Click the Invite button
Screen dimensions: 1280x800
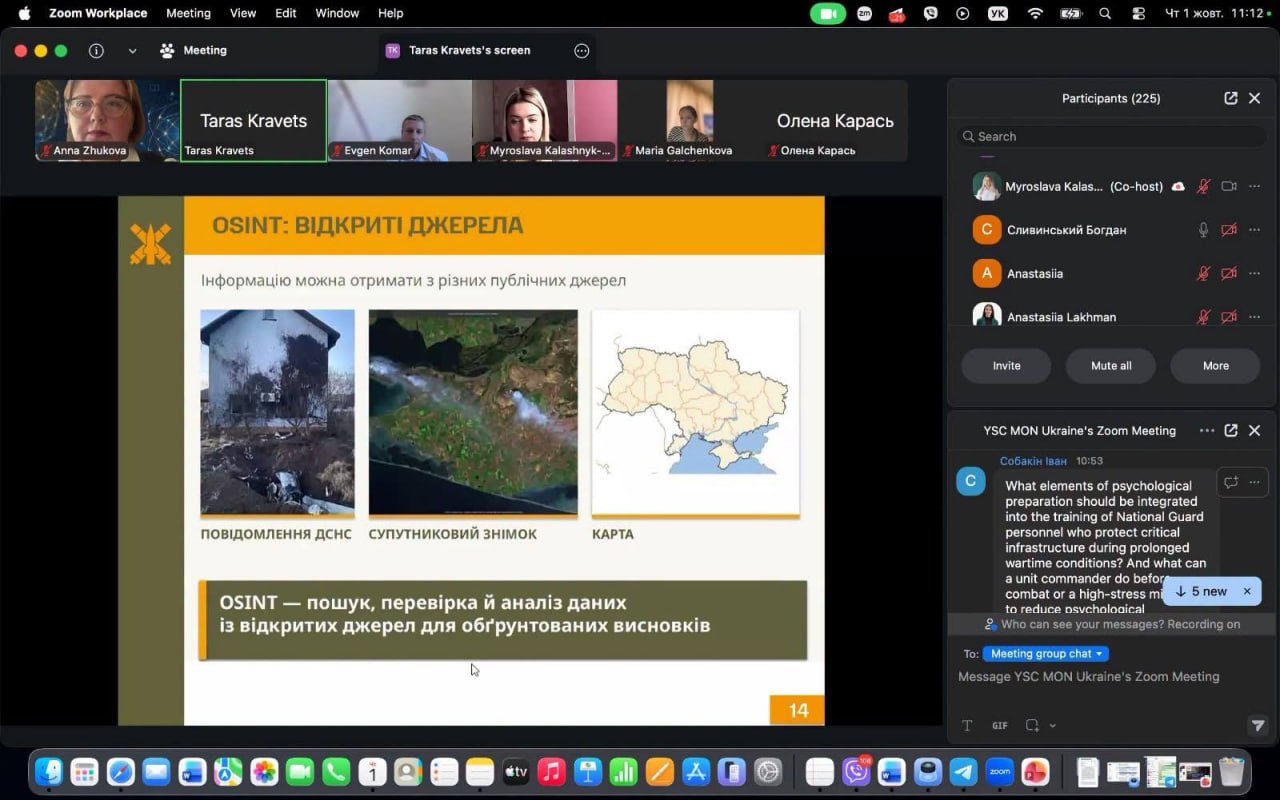[1006, 365]
